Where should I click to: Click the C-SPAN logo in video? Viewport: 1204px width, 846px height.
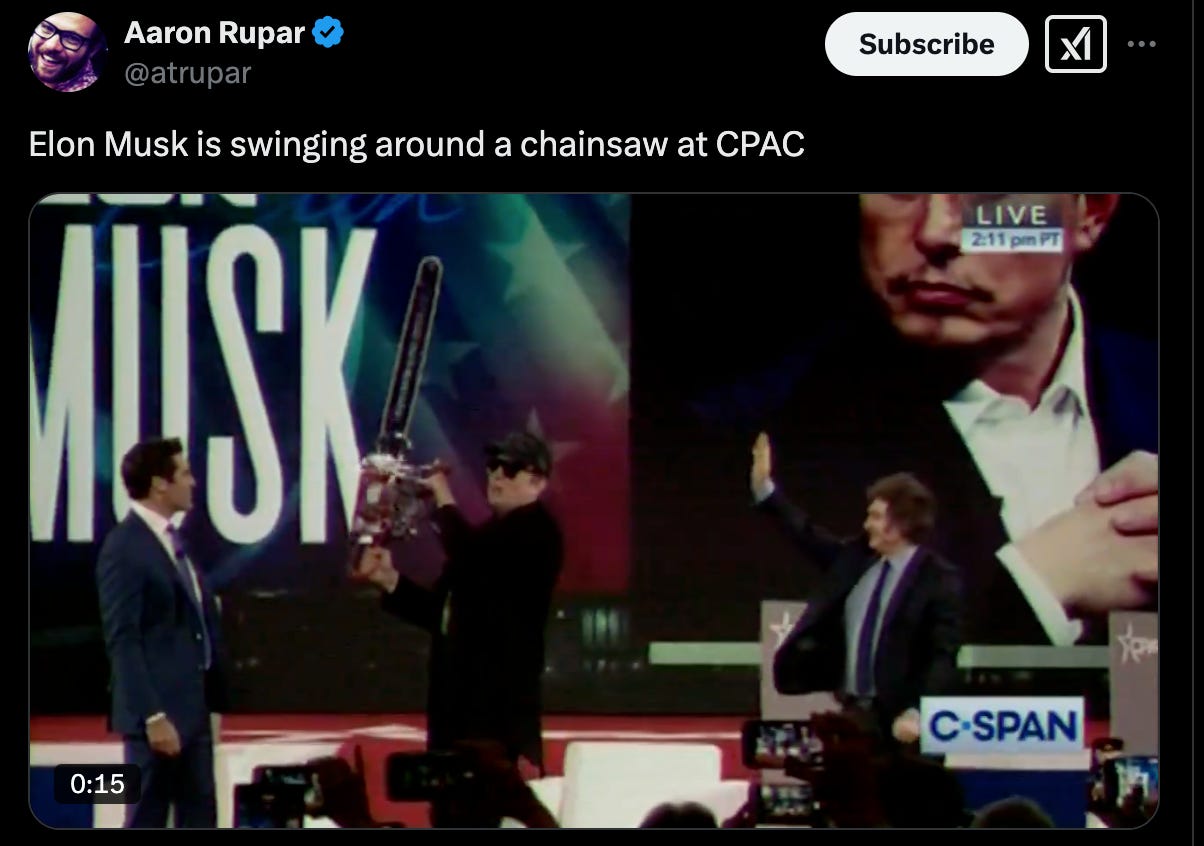click(1002, 725)
